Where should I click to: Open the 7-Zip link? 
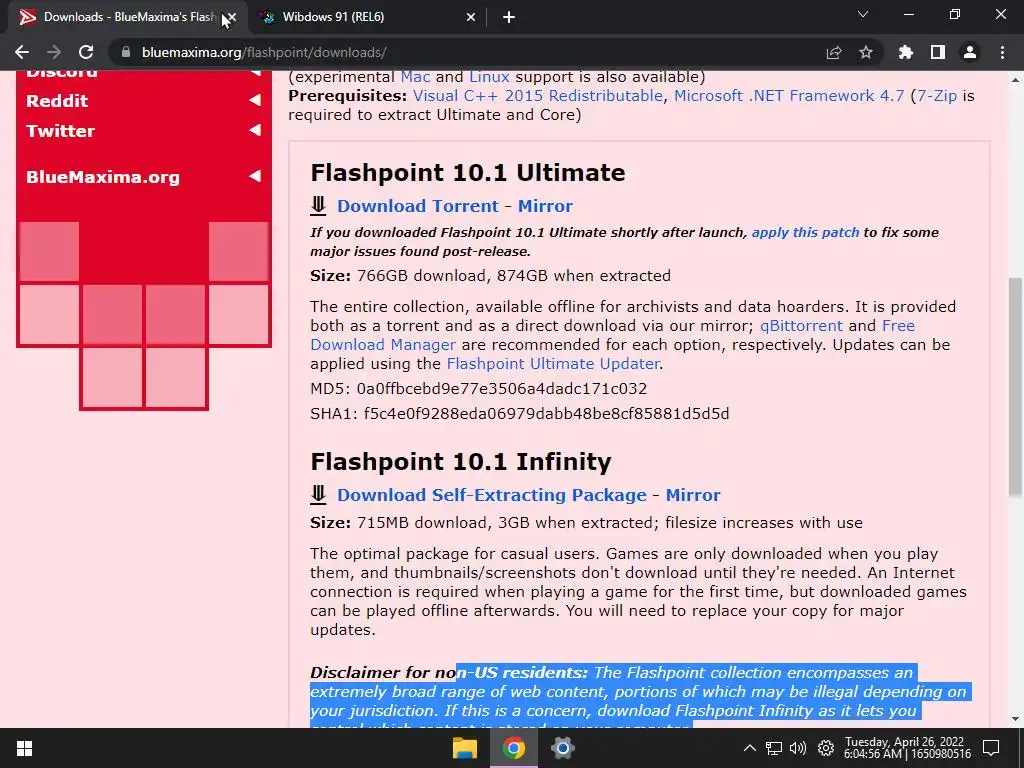coord(936,96)
